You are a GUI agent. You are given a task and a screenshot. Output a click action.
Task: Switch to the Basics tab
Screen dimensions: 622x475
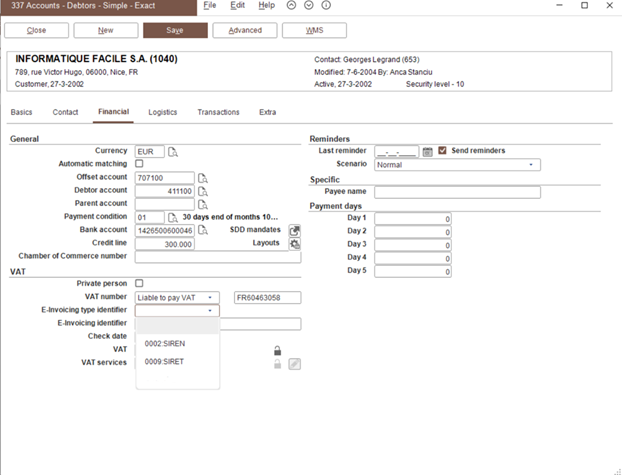click(21, 112)
